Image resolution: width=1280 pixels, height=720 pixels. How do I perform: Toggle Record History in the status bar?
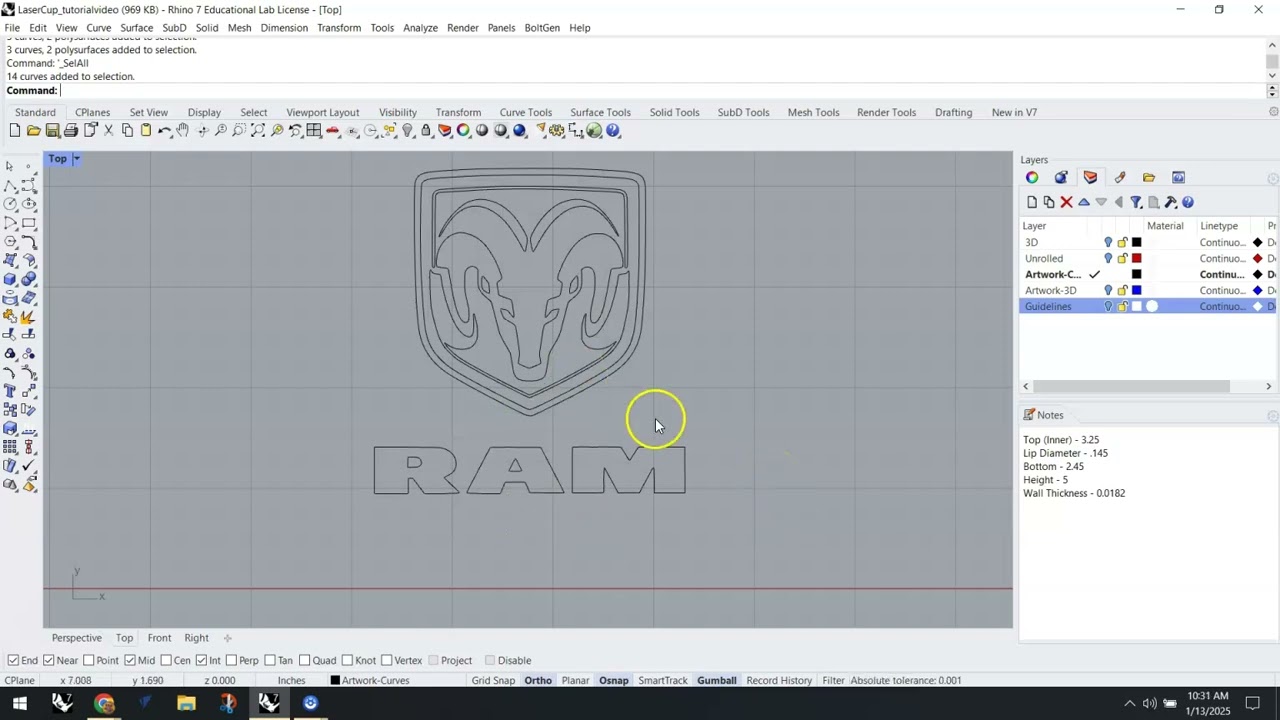779,680
